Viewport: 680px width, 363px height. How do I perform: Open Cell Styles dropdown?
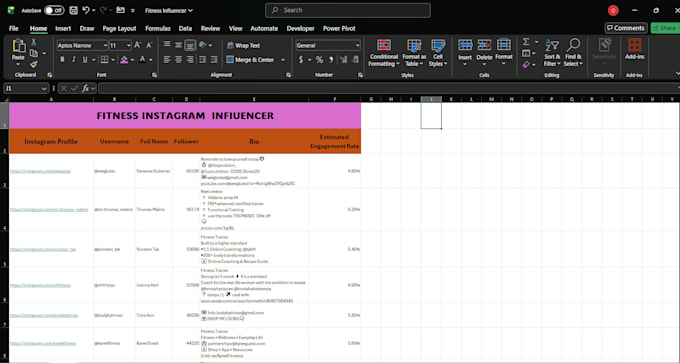pyautogui.click(x=438, y=52)
